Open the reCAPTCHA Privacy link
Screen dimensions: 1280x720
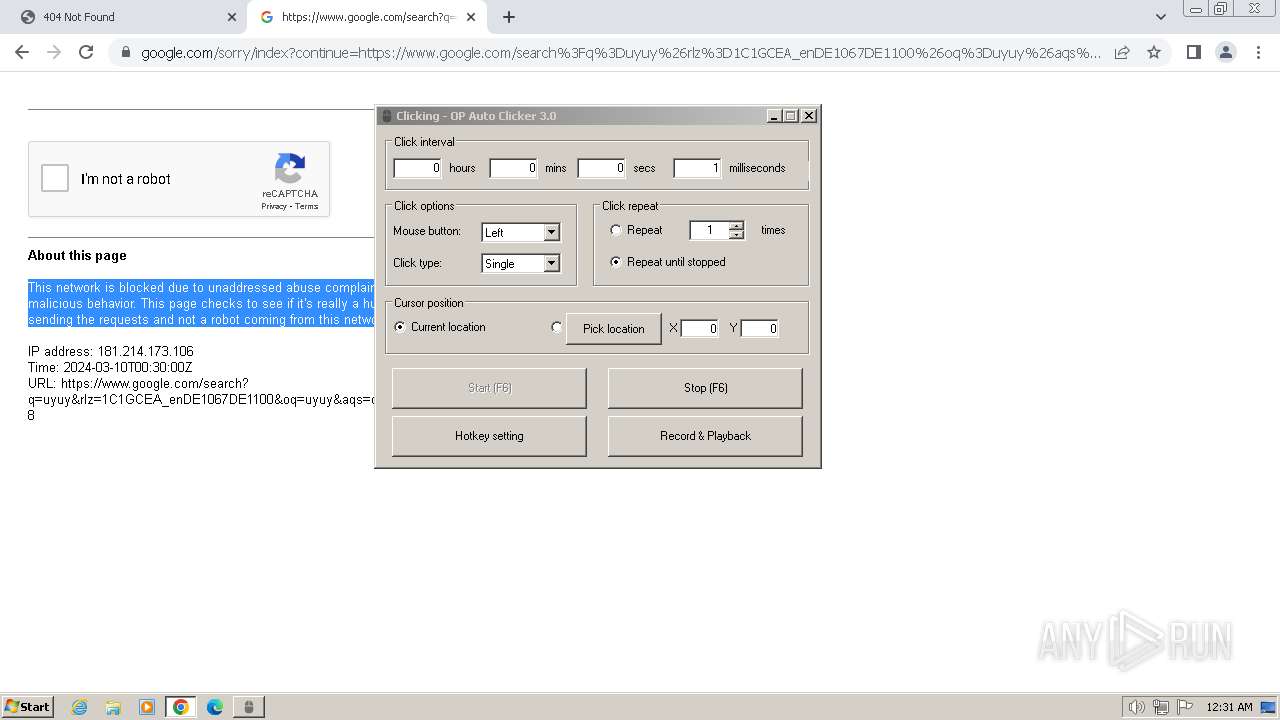(x=274, y=207)
